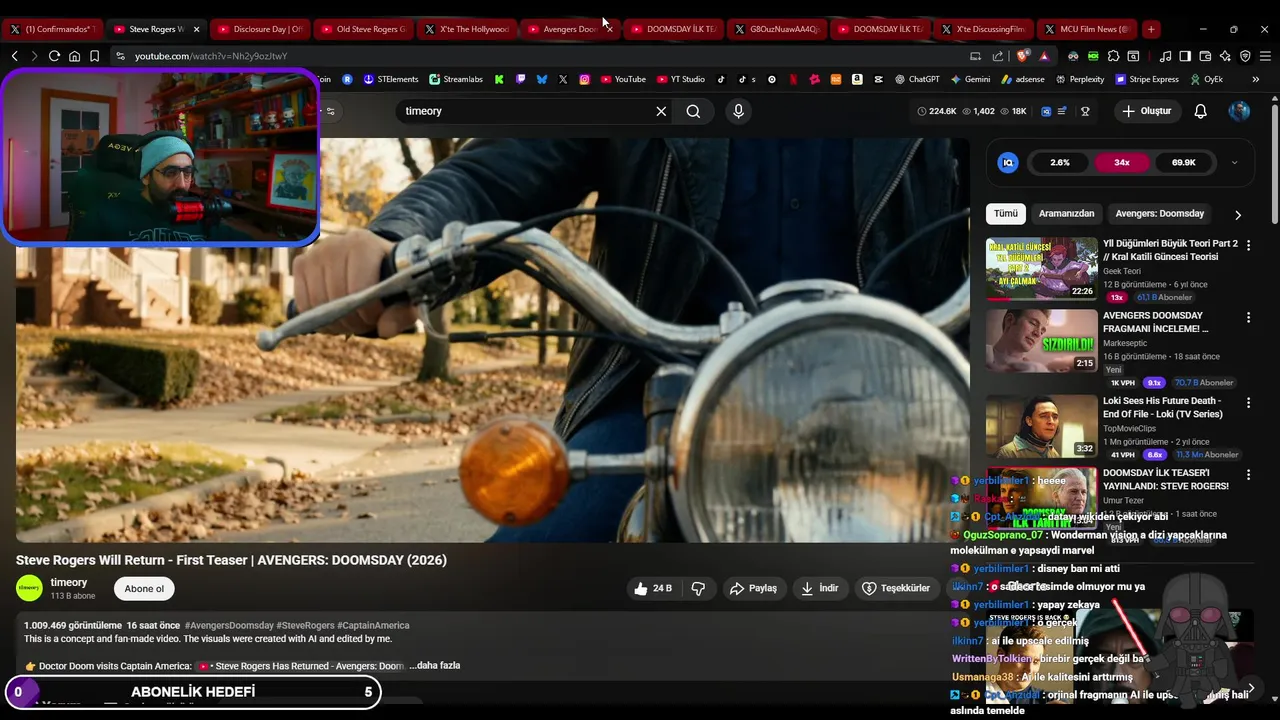Open the Stripe Express bookmark
This screenshot has height=720, width=1280.
tap(1146, 79)
